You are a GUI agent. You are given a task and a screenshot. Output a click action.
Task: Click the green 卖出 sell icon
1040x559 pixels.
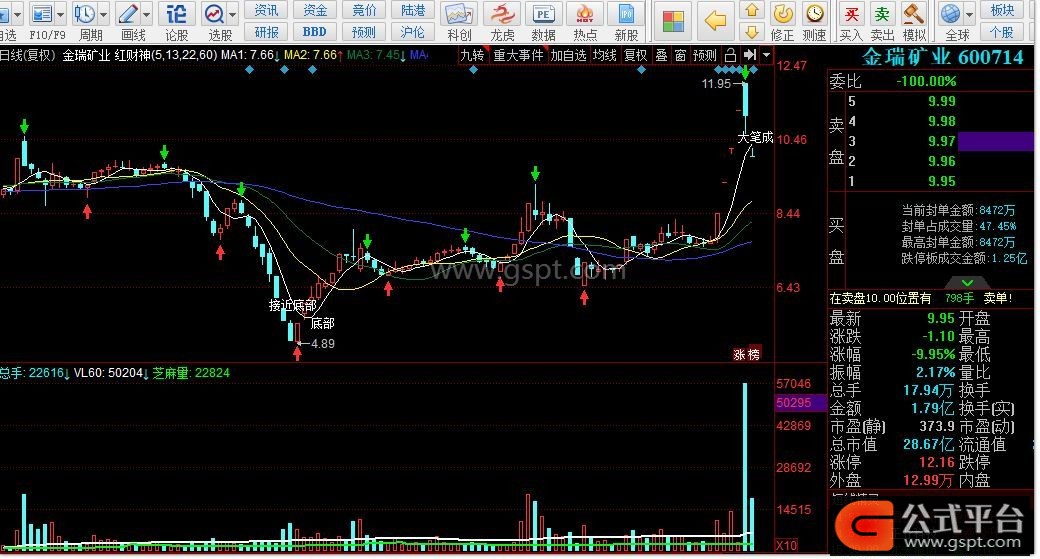coord(881,14)
